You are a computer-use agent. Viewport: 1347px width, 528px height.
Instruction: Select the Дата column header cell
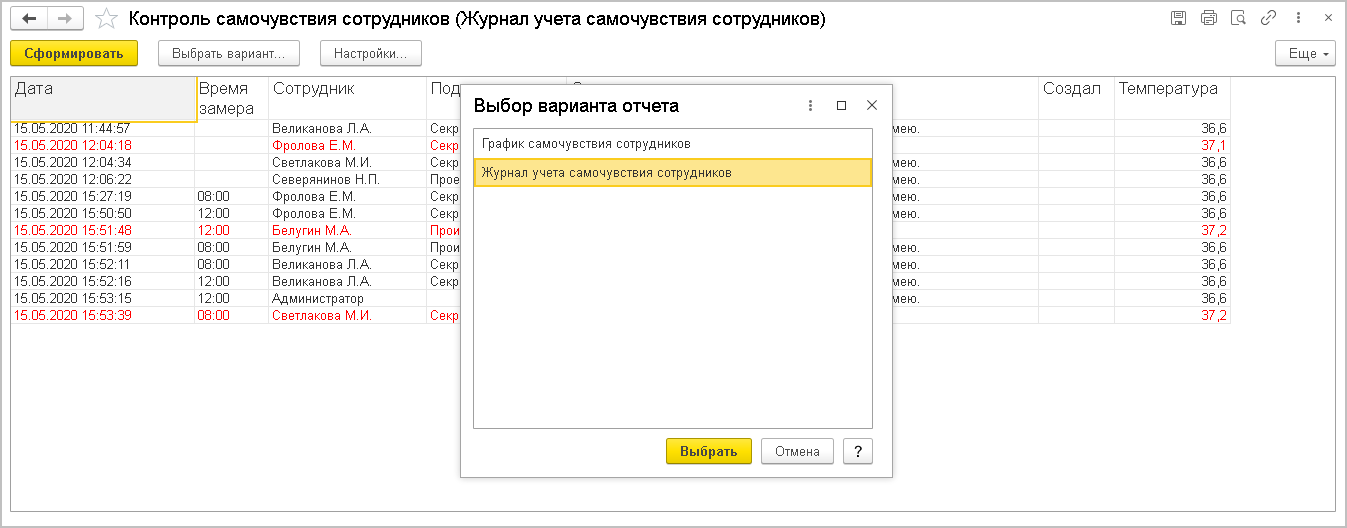[x=103, y=99]
